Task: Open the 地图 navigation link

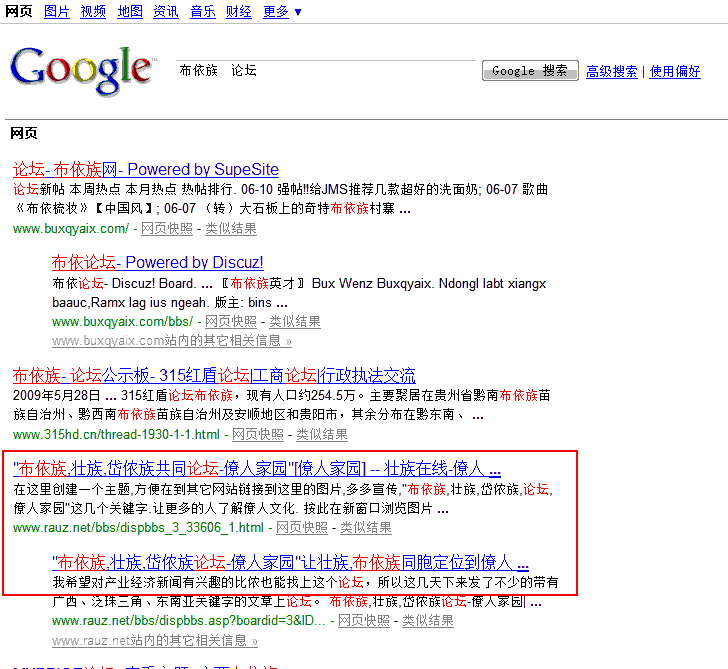Action: point(130,12)
